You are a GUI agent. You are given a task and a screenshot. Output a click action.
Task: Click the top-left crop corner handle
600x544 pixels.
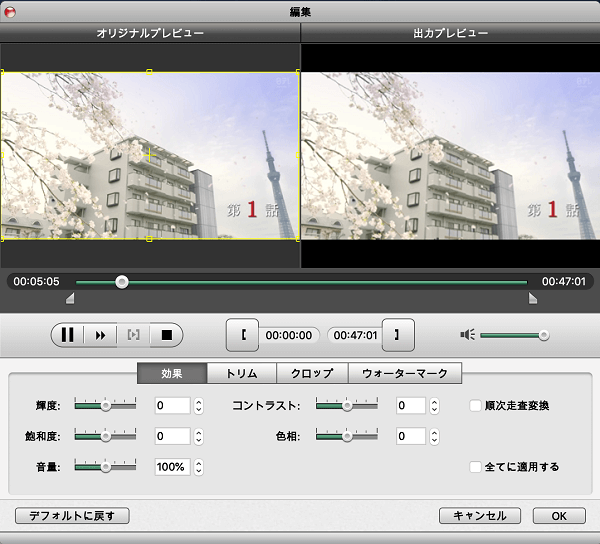(2, 72)
